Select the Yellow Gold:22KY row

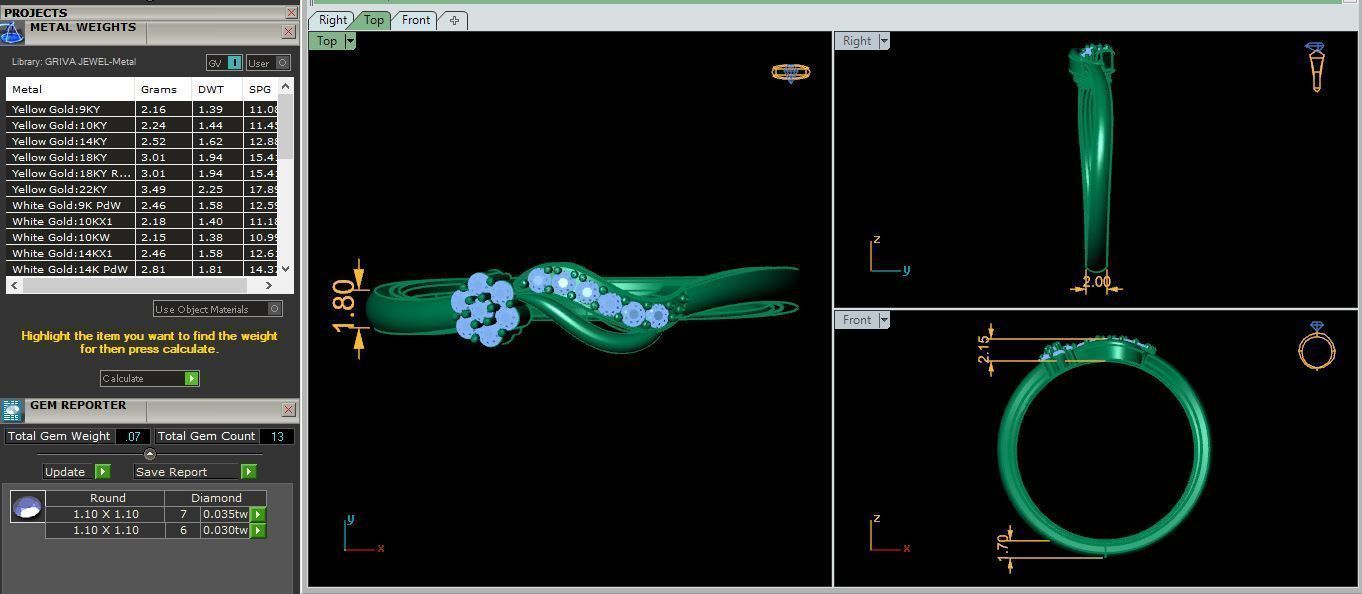pyautogui.click(x=143, y=189)
